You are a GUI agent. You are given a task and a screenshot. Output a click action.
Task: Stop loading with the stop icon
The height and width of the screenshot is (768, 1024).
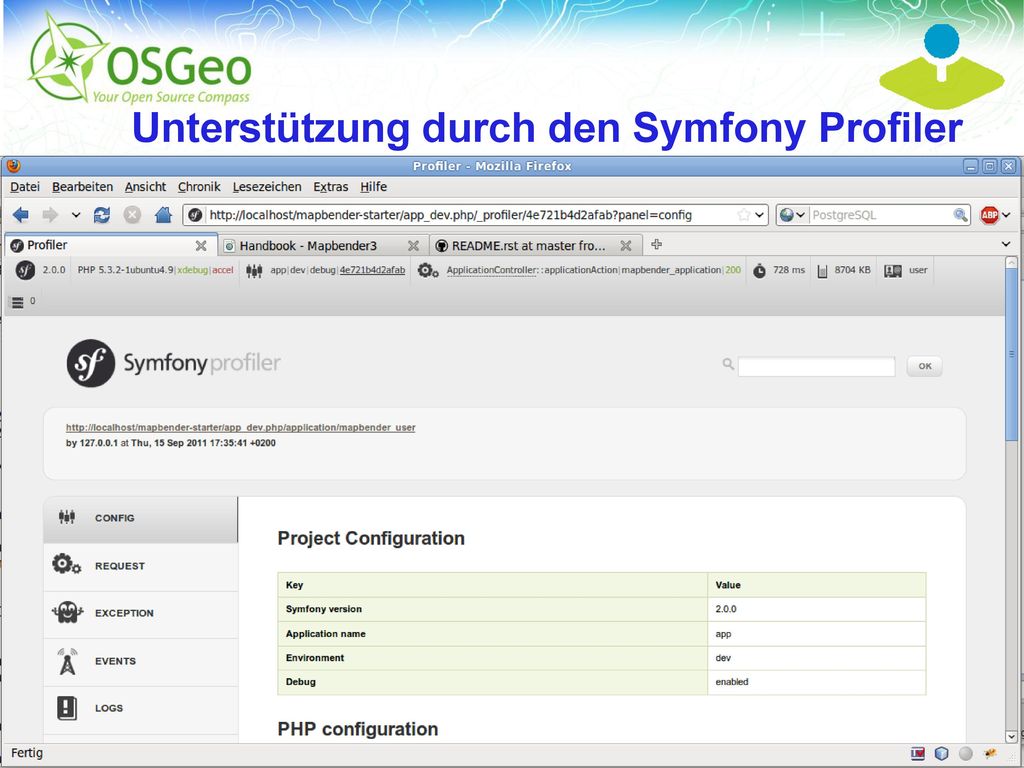[132, 215]
